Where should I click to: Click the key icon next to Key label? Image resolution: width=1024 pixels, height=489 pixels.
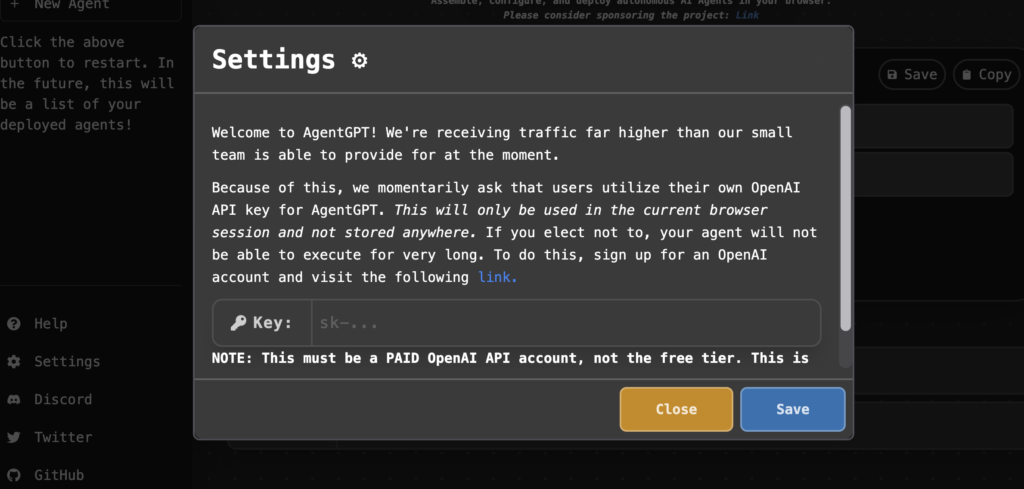(238, 323)
